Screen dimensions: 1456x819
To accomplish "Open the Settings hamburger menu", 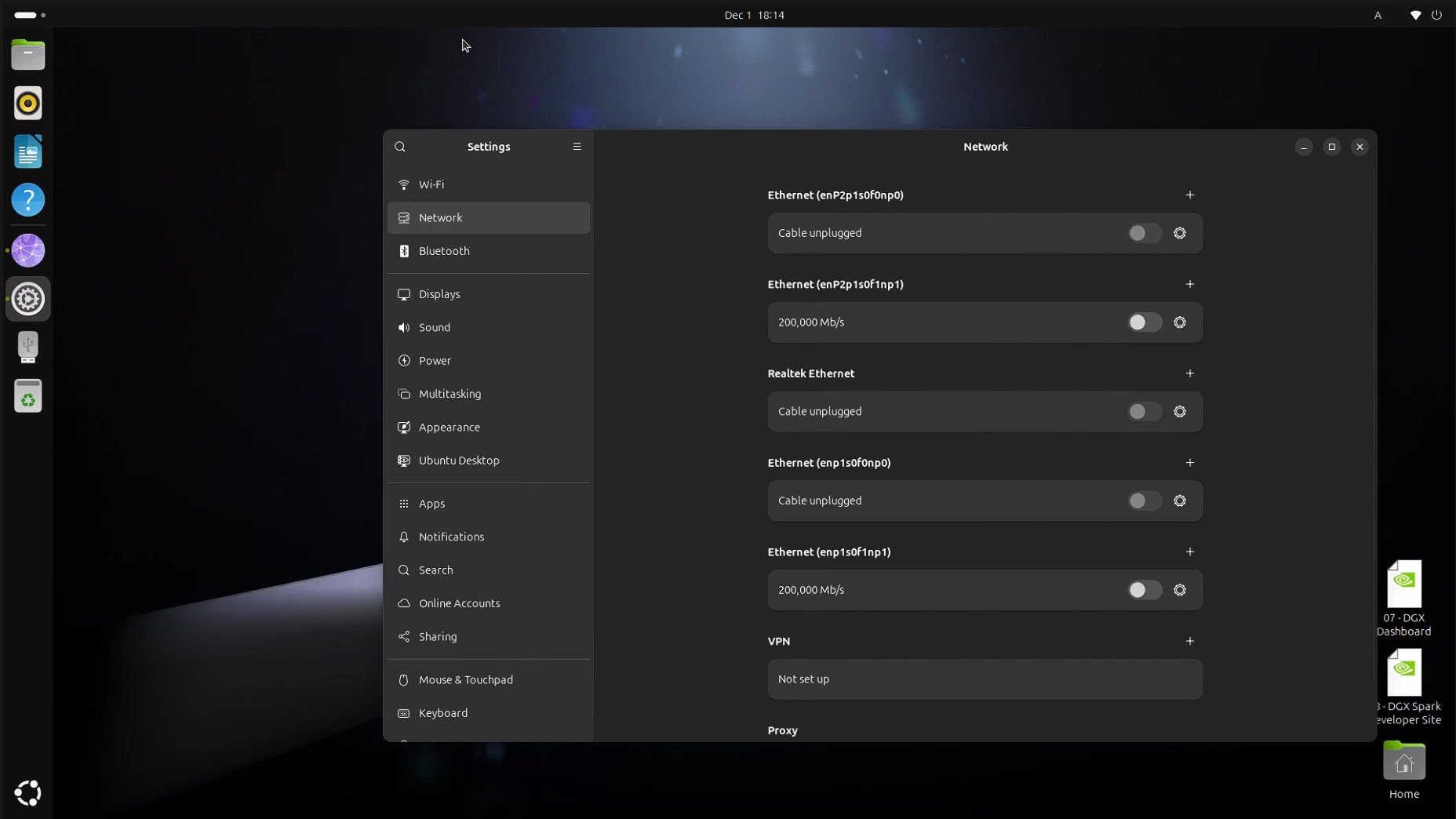I will click(x=577, y=147).
